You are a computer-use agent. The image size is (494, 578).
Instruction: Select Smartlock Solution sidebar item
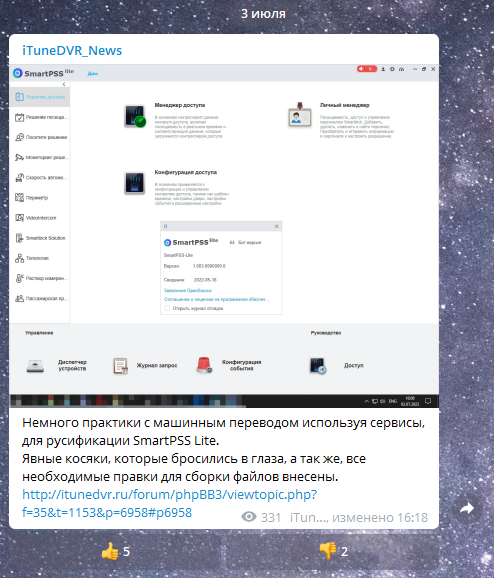(39, 238)
